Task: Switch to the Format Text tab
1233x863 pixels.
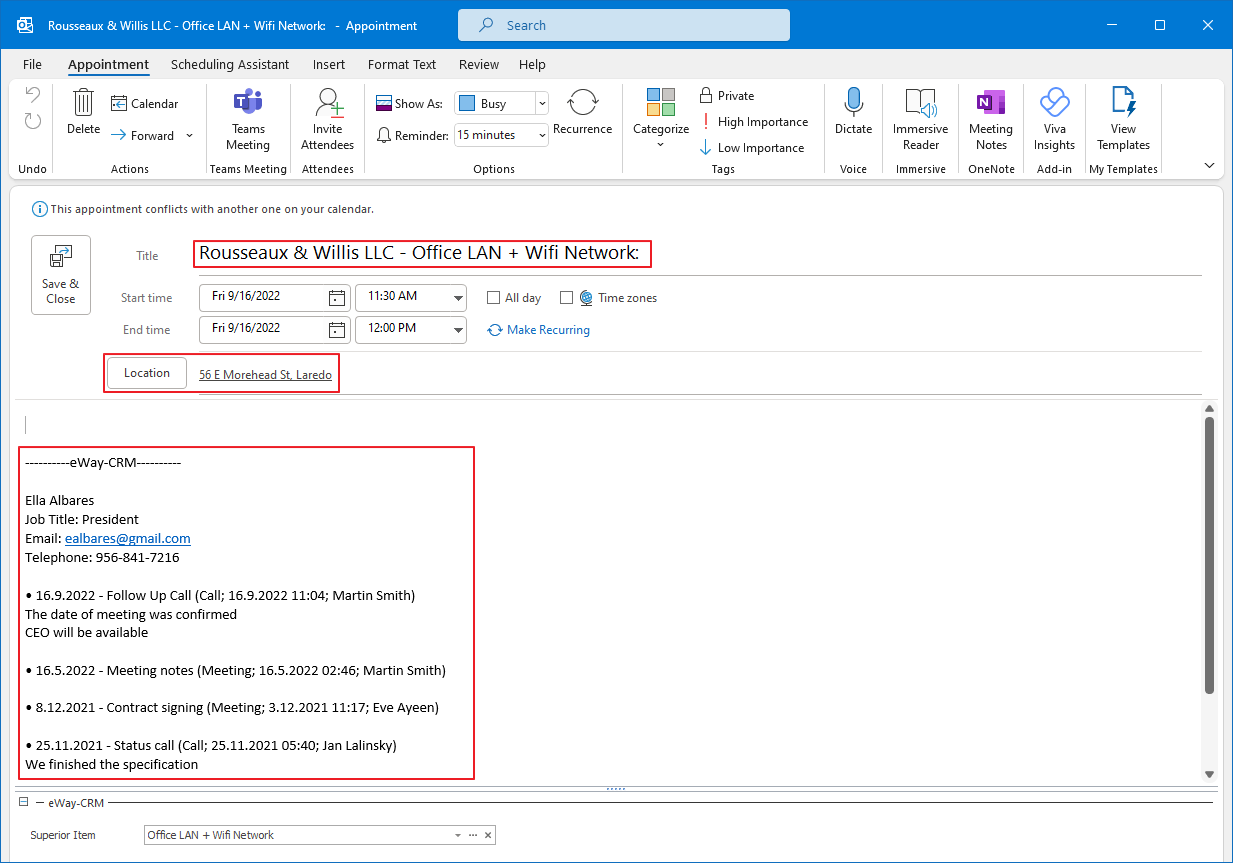Action: 402,64
